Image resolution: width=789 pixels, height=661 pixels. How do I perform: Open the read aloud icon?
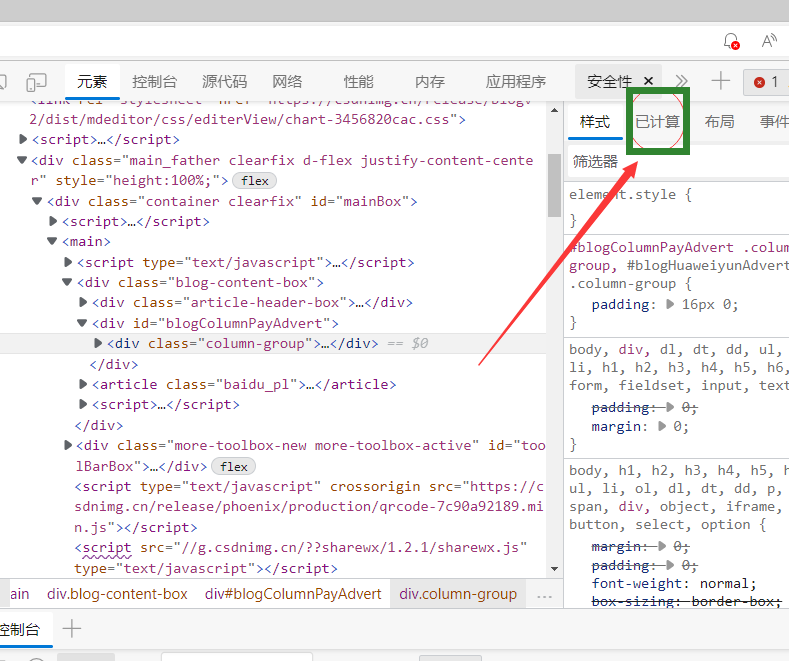click(x=769, y=40)
